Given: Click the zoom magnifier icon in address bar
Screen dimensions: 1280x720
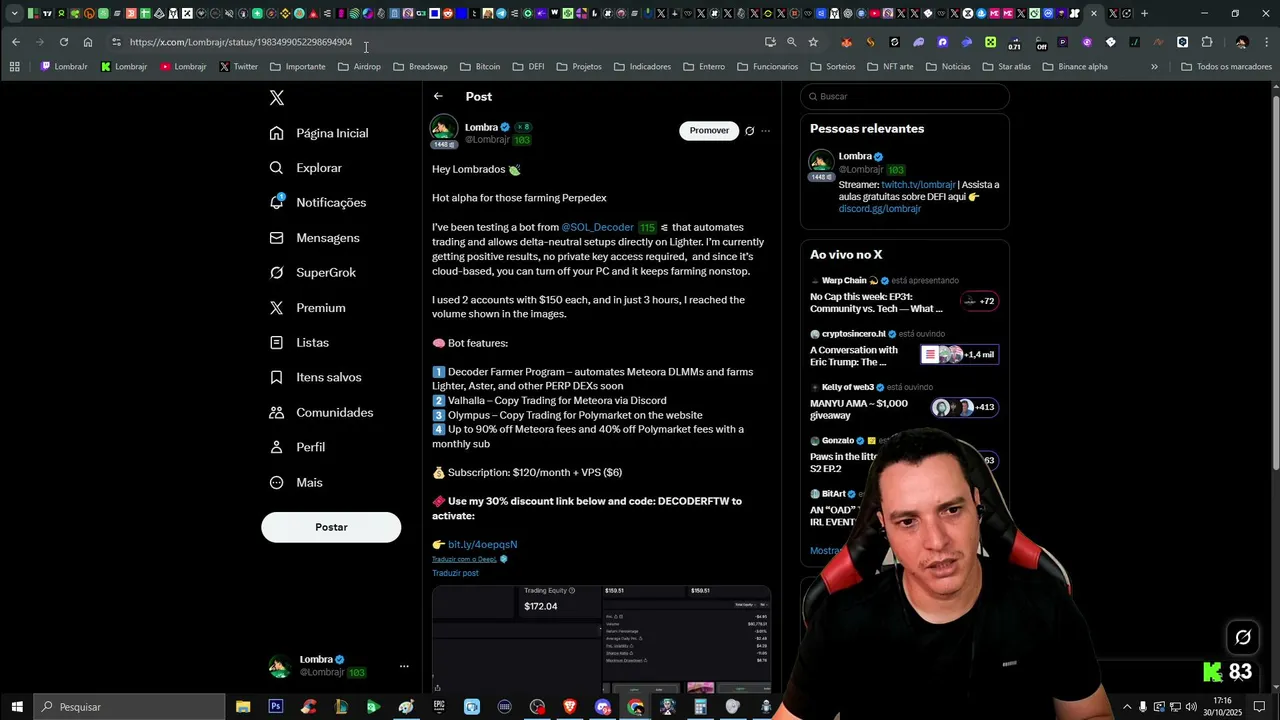Looking at the screenshot, I should [792, 42].
